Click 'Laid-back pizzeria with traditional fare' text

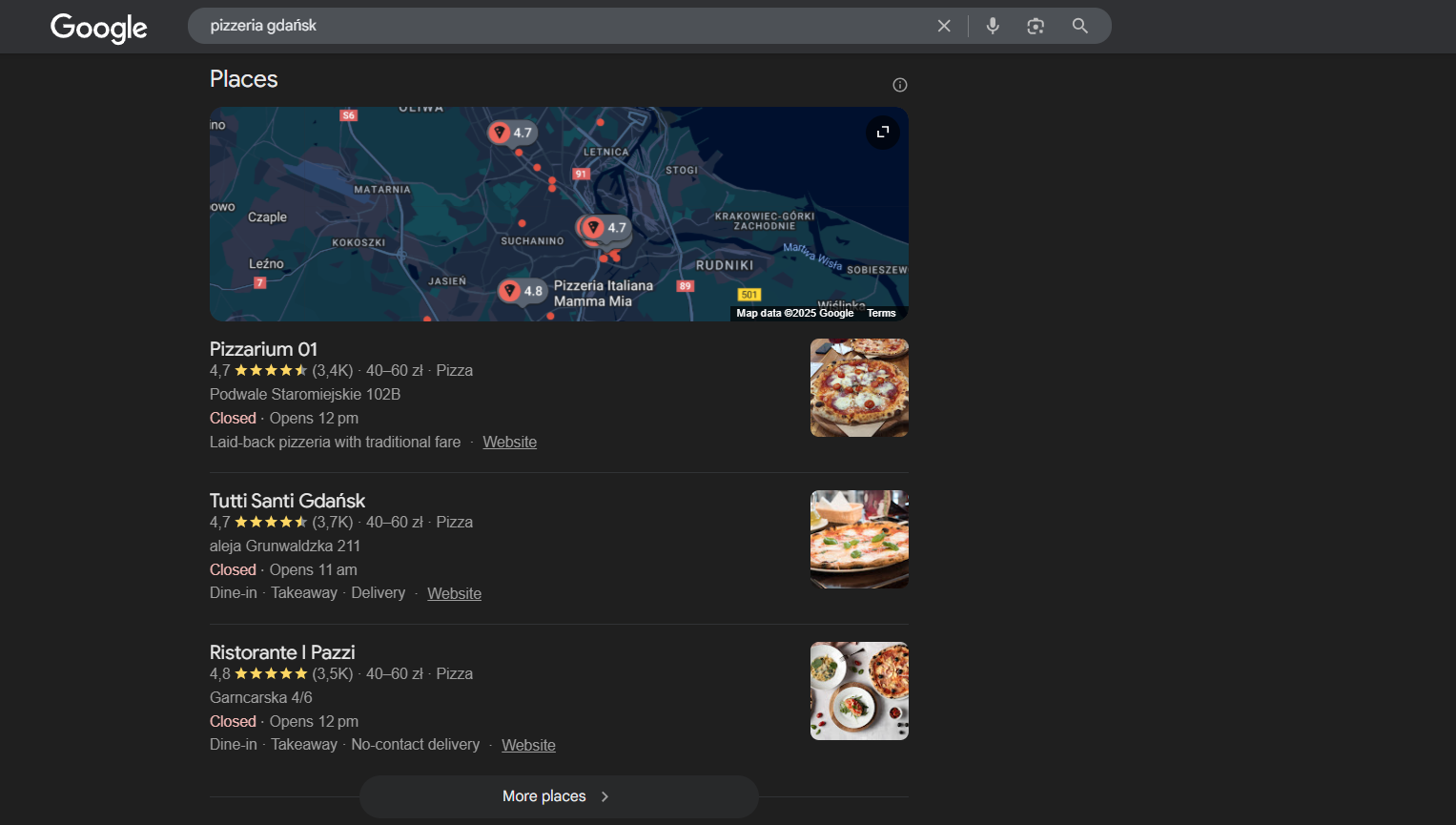(335, 442)
